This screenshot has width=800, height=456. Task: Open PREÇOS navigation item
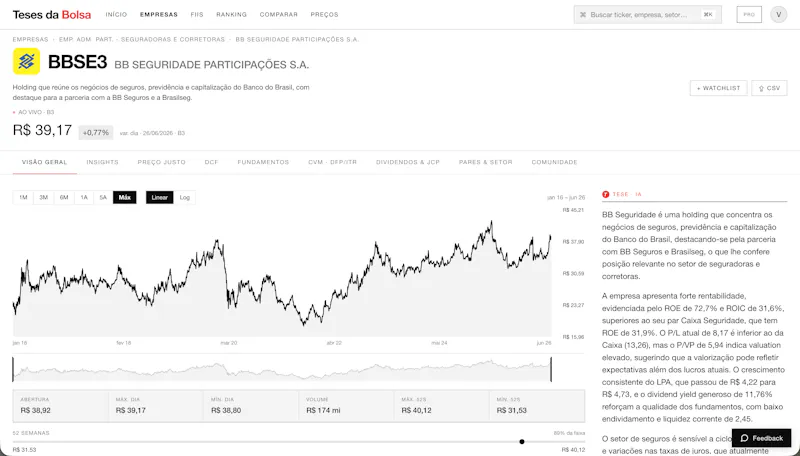tap(324, 14)
